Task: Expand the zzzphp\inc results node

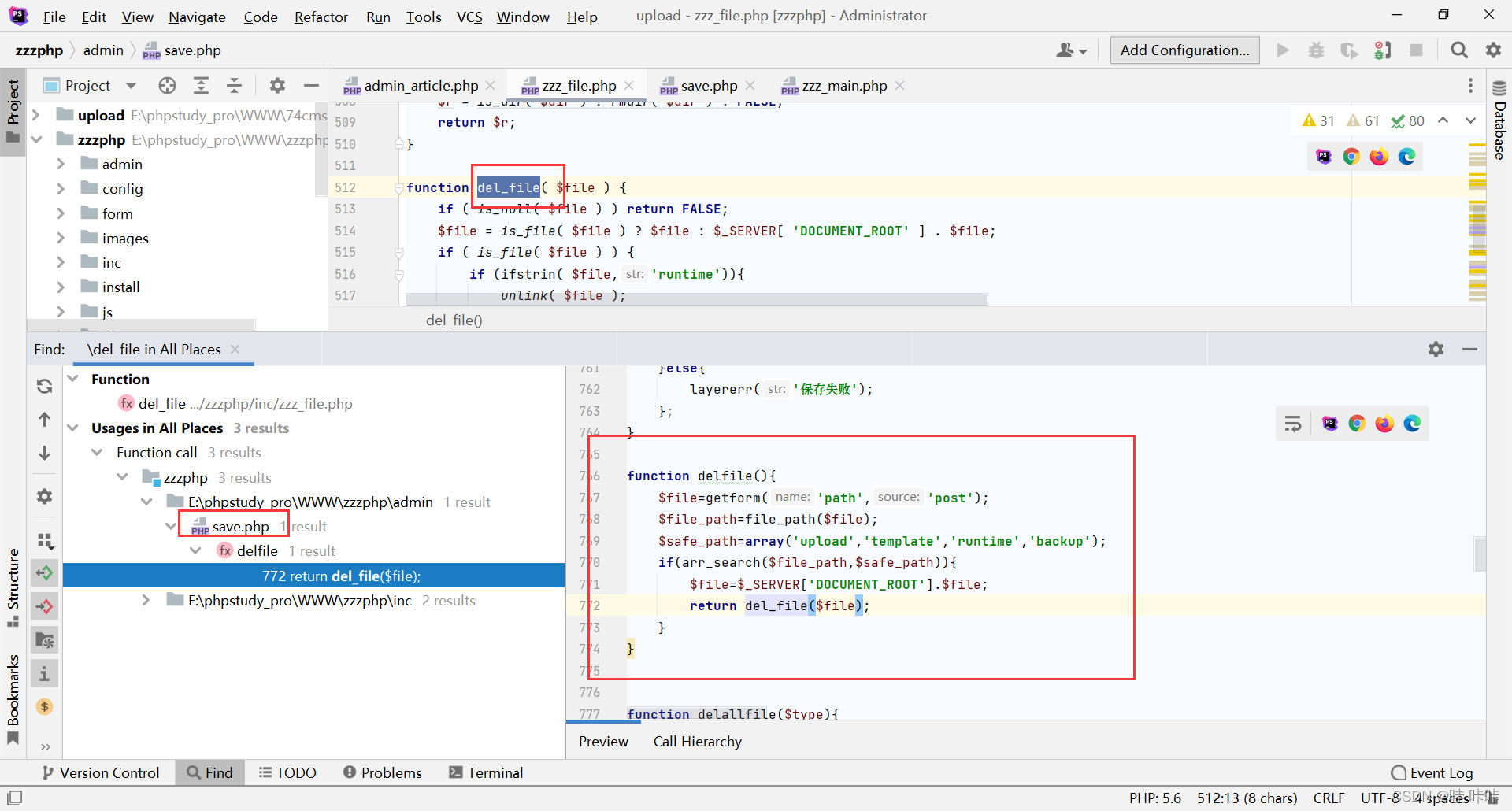Action: 146,600
